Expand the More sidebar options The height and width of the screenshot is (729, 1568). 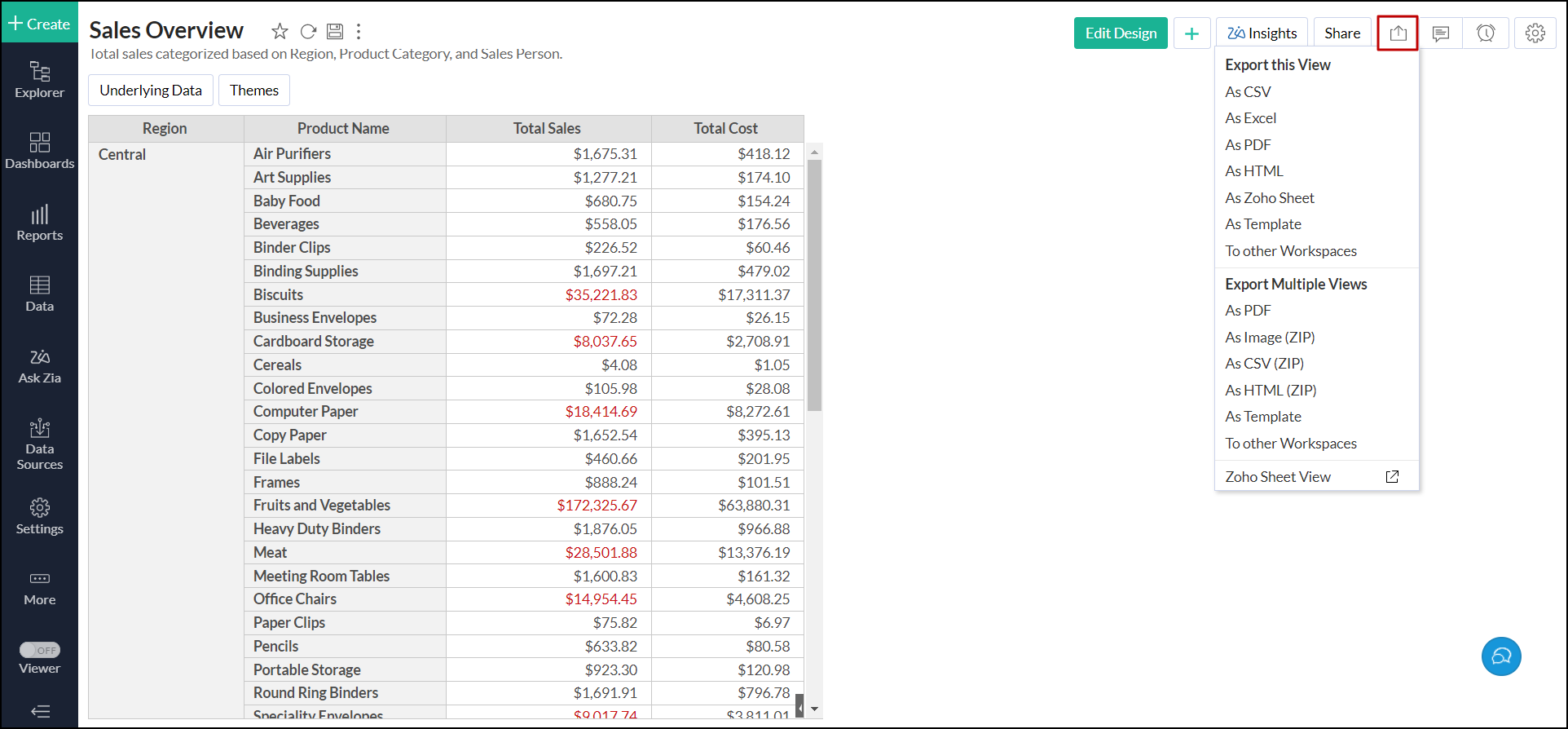point(39,588)
